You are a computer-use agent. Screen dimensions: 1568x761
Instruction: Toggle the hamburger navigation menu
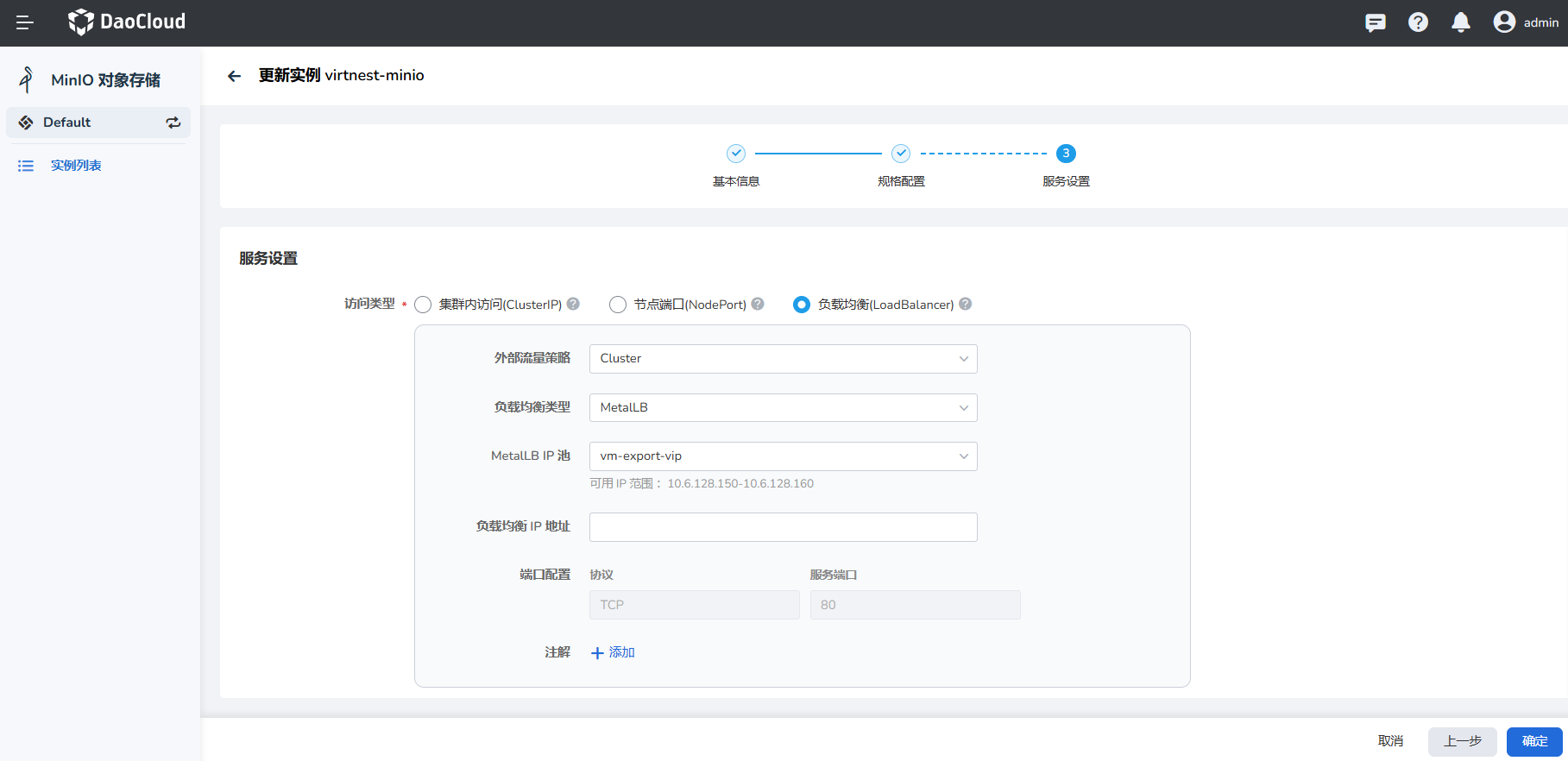[25, 22]
